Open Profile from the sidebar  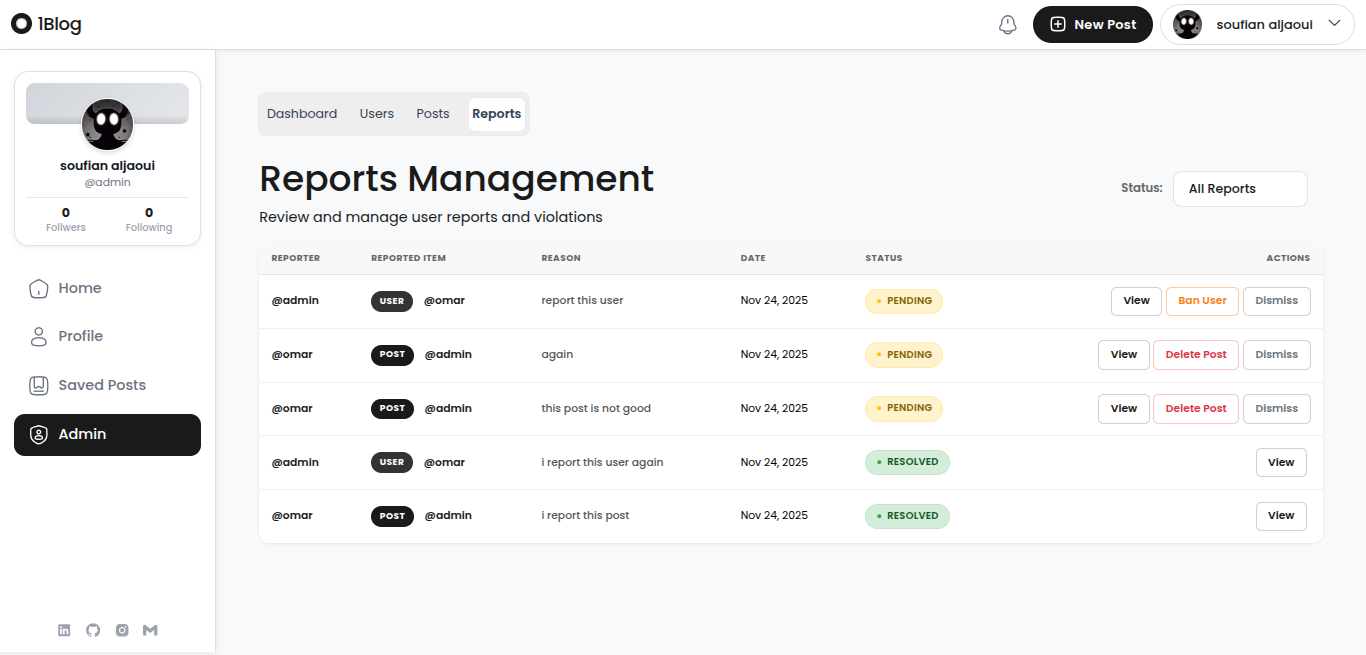pos(107,337)
